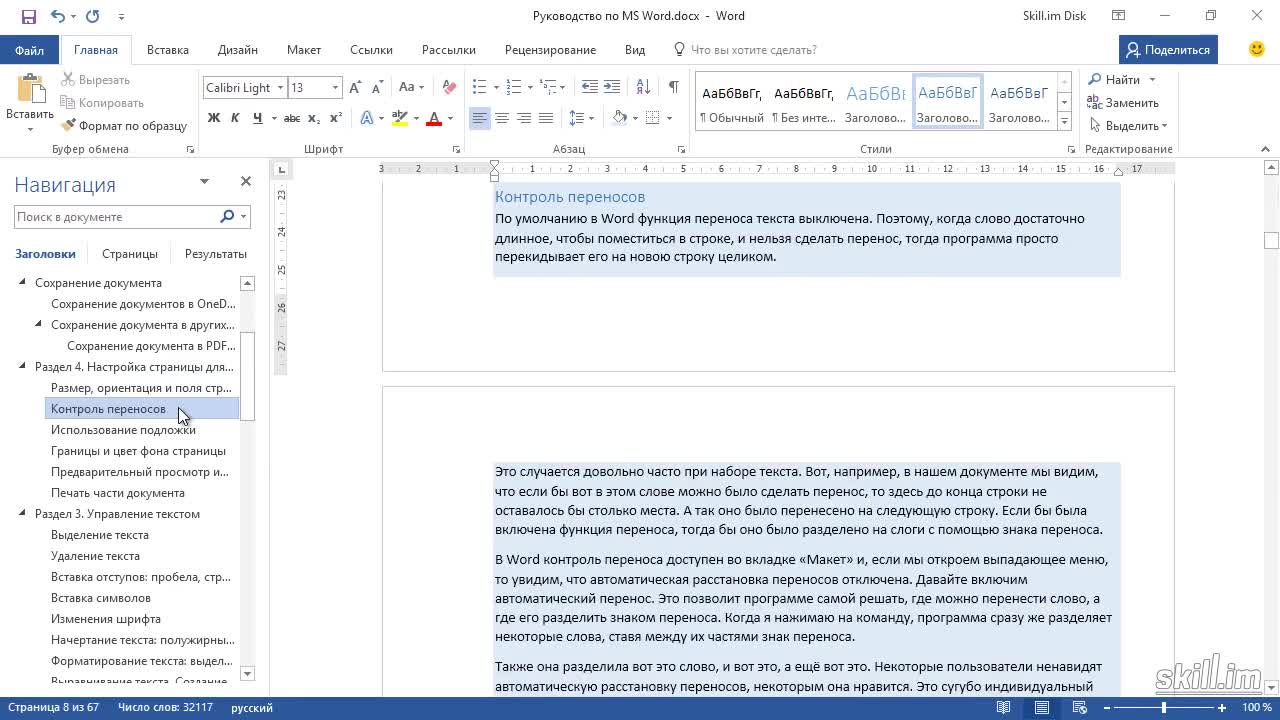
Task: Collapse Сохранение документа heading
Action: pyautogui.click(x=23, y=283)
